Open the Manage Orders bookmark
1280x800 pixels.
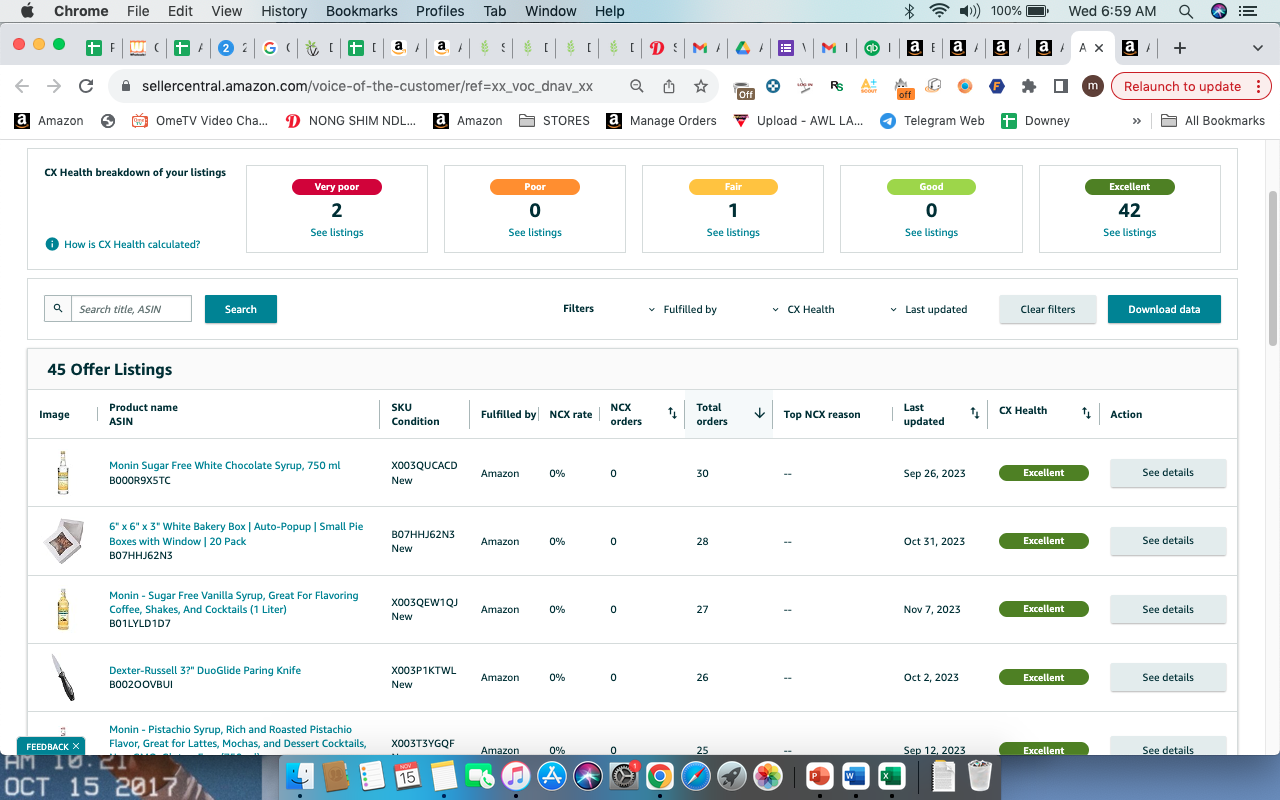[x=661, y=121]
